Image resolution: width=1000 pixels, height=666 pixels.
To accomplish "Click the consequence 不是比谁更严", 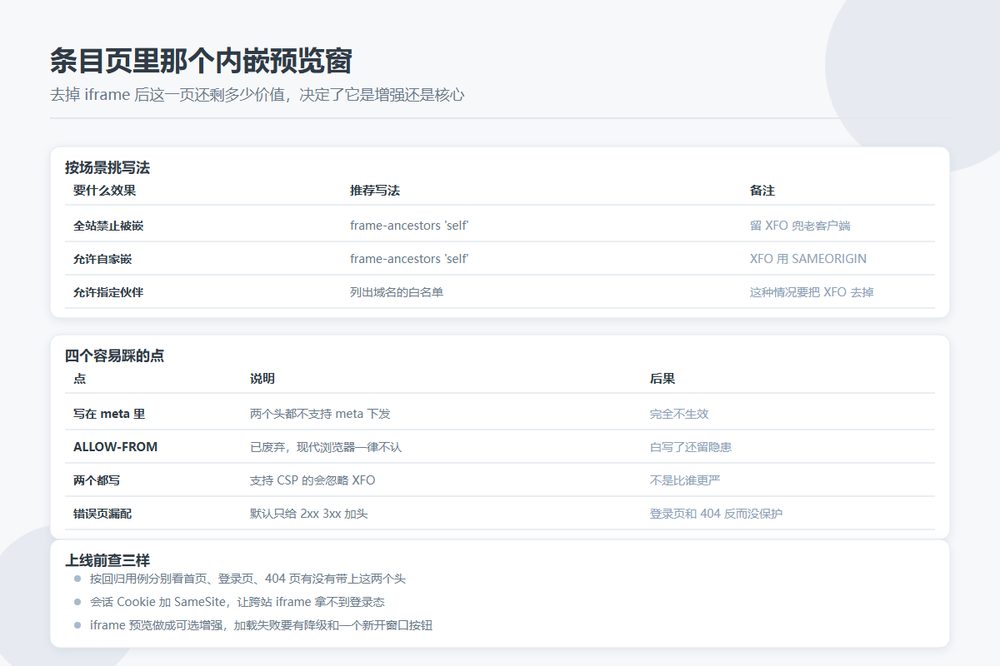I will pos(685,480).
